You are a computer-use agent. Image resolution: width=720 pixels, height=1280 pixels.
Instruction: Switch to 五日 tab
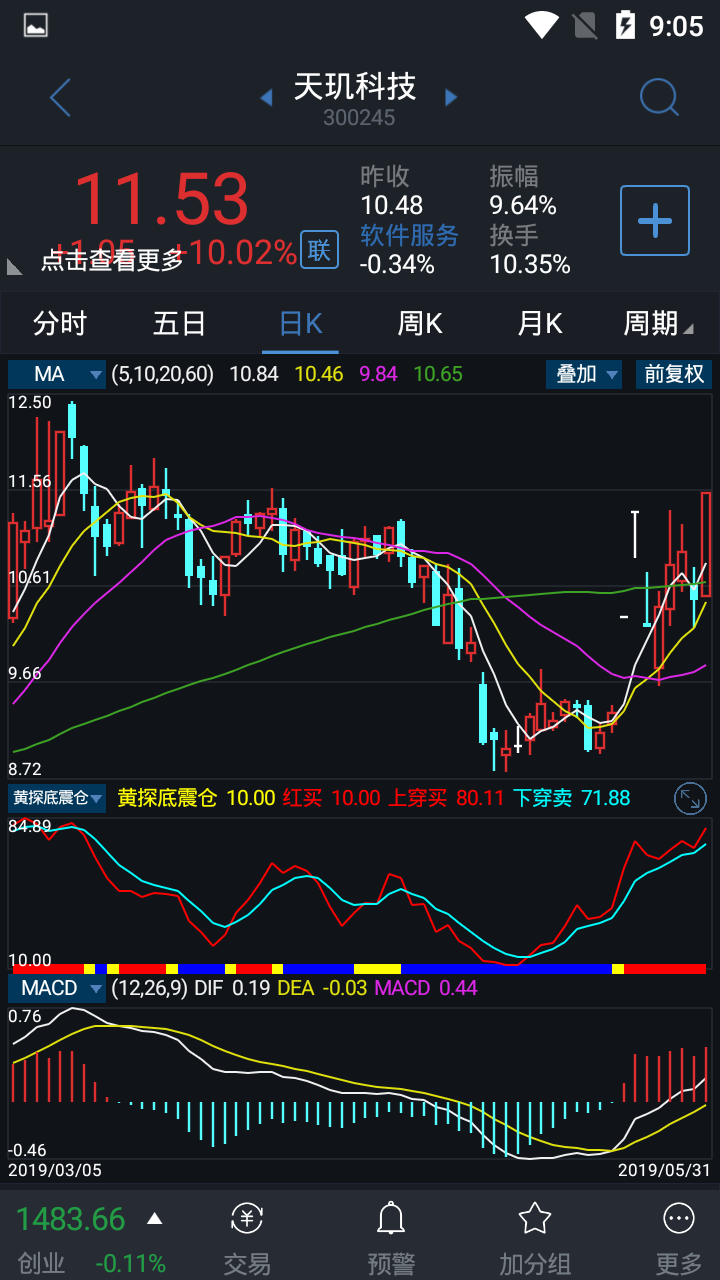180,323
